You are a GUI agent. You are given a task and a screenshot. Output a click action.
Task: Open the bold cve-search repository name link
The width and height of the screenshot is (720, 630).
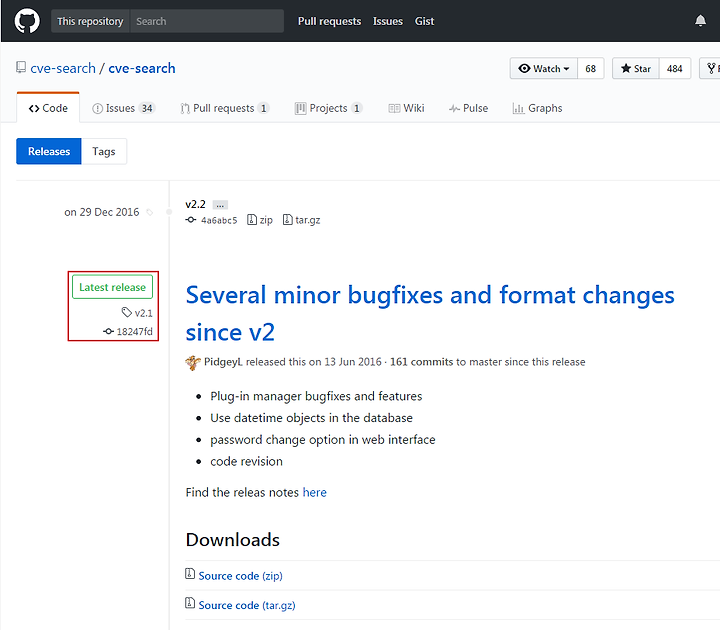pyautogui.click(x=142, y=68)
